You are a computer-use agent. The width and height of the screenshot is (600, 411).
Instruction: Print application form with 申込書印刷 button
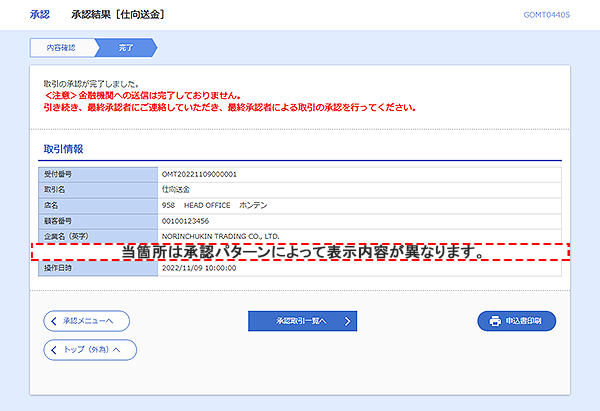point(517,321)
